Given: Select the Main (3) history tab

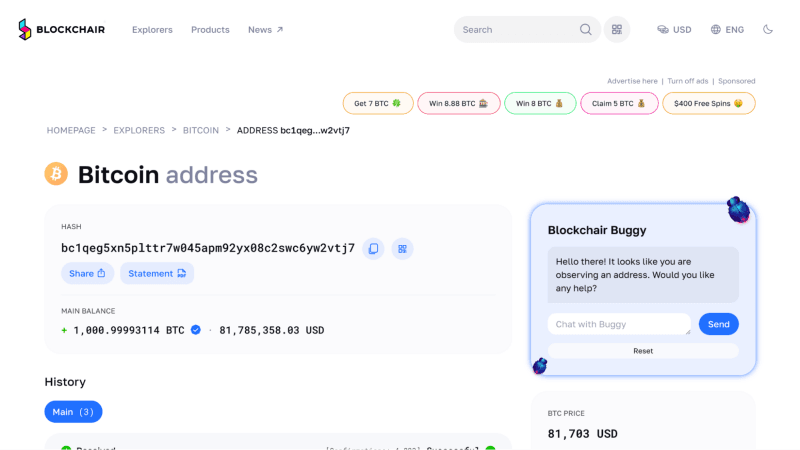Looking at the screenshot, I should point(73,412).
